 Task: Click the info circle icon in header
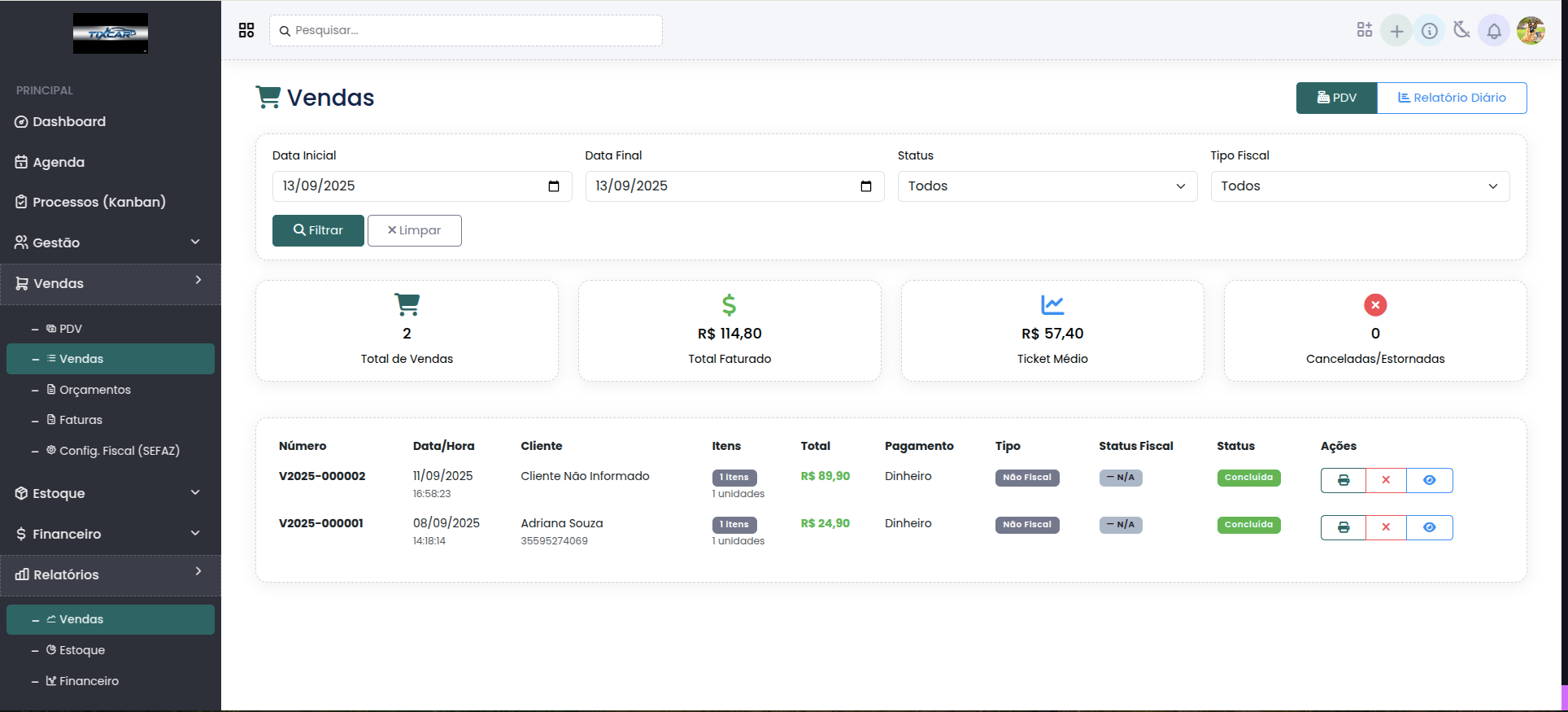click(1429, 31)
